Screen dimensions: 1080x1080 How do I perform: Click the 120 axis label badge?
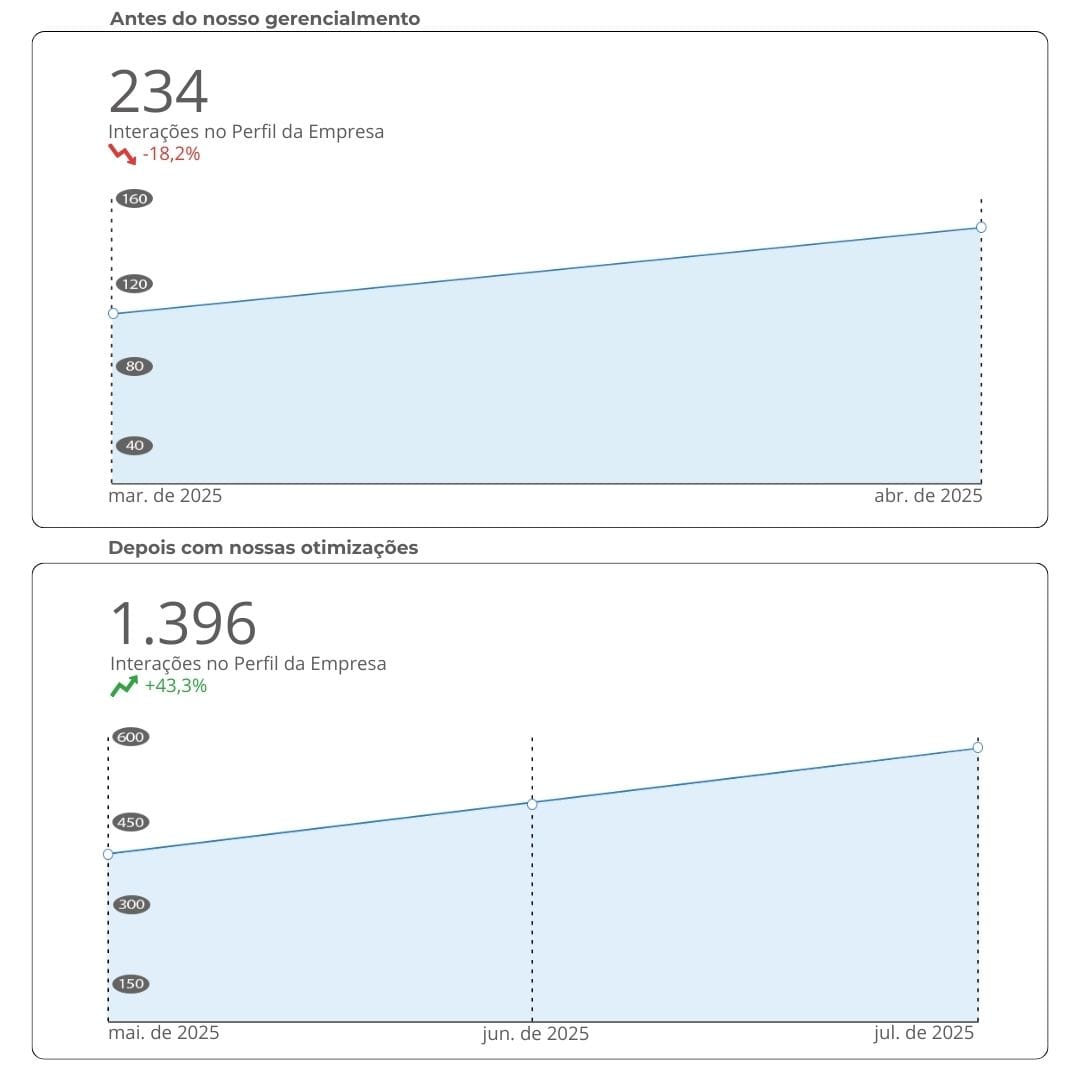(x=134, y=284)
